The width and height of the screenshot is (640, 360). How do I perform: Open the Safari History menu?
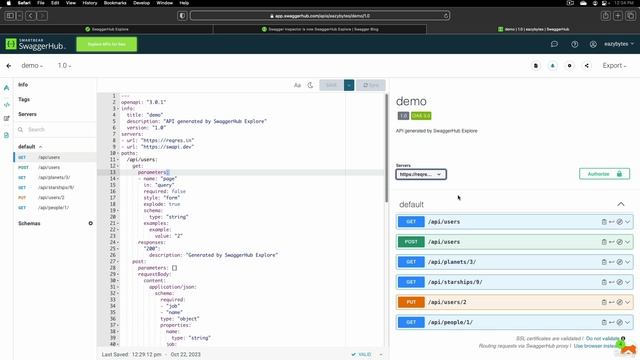pos(90,3)
